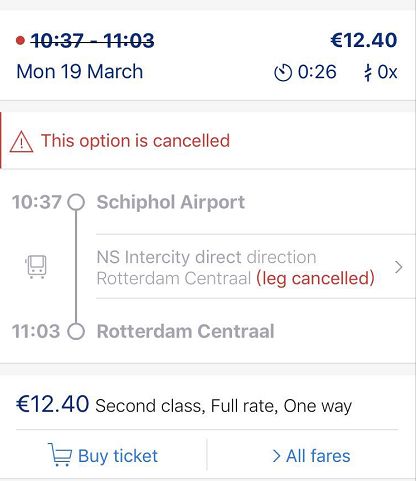This screenshot has height=481, width=416.
Task: Click the Rotterdam Centraal arrival stop circle
Action: point(76,331)
